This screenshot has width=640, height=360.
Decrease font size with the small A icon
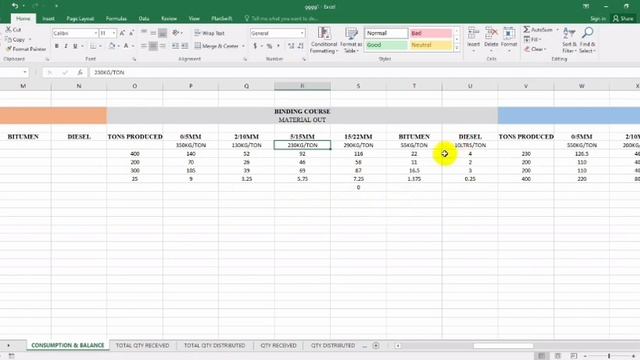point(131,33)
